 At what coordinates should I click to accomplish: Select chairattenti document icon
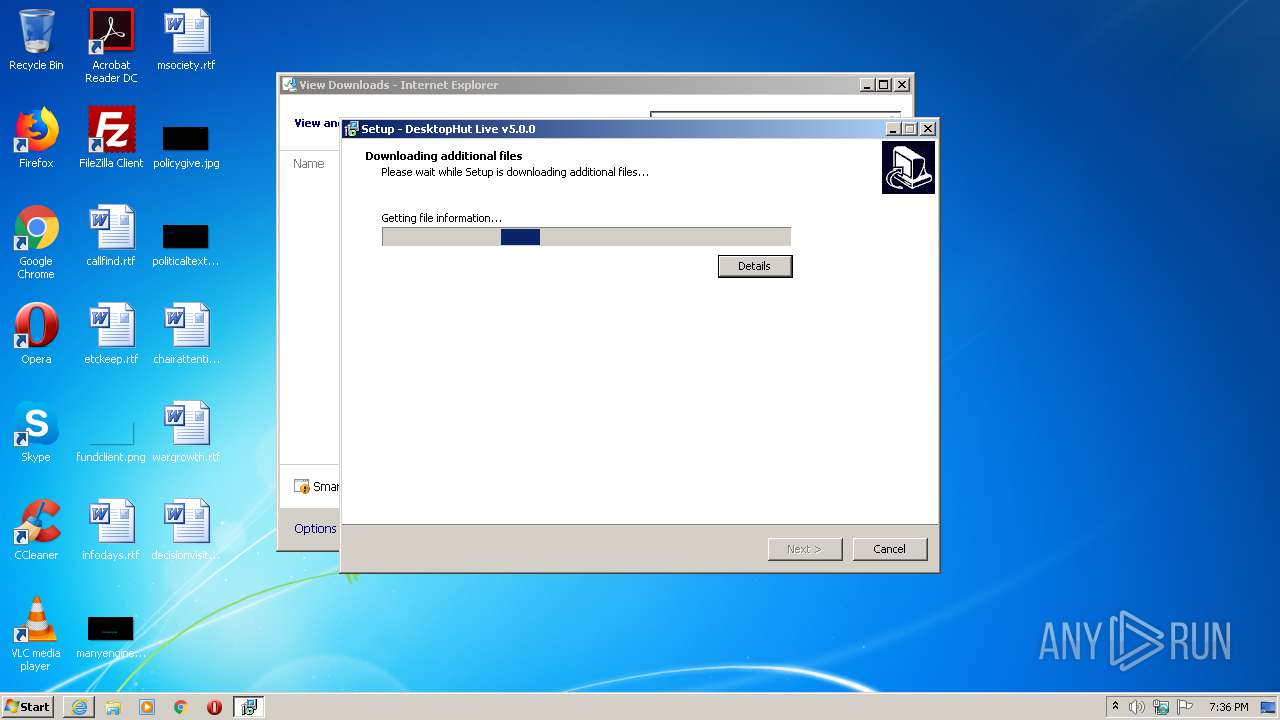coord(186,334)
